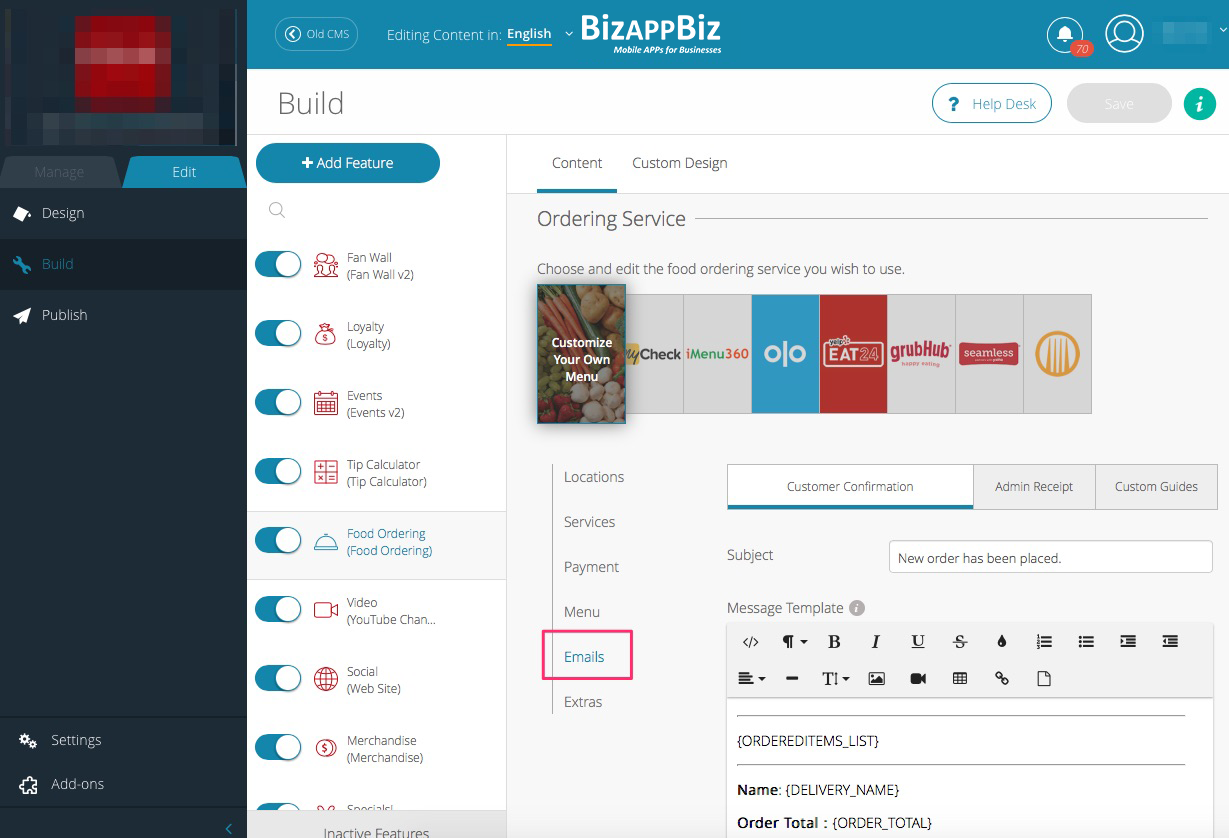Screen dimensions: 1229x838
Task: Click the Add Feature button
Action: click(348, 163)
